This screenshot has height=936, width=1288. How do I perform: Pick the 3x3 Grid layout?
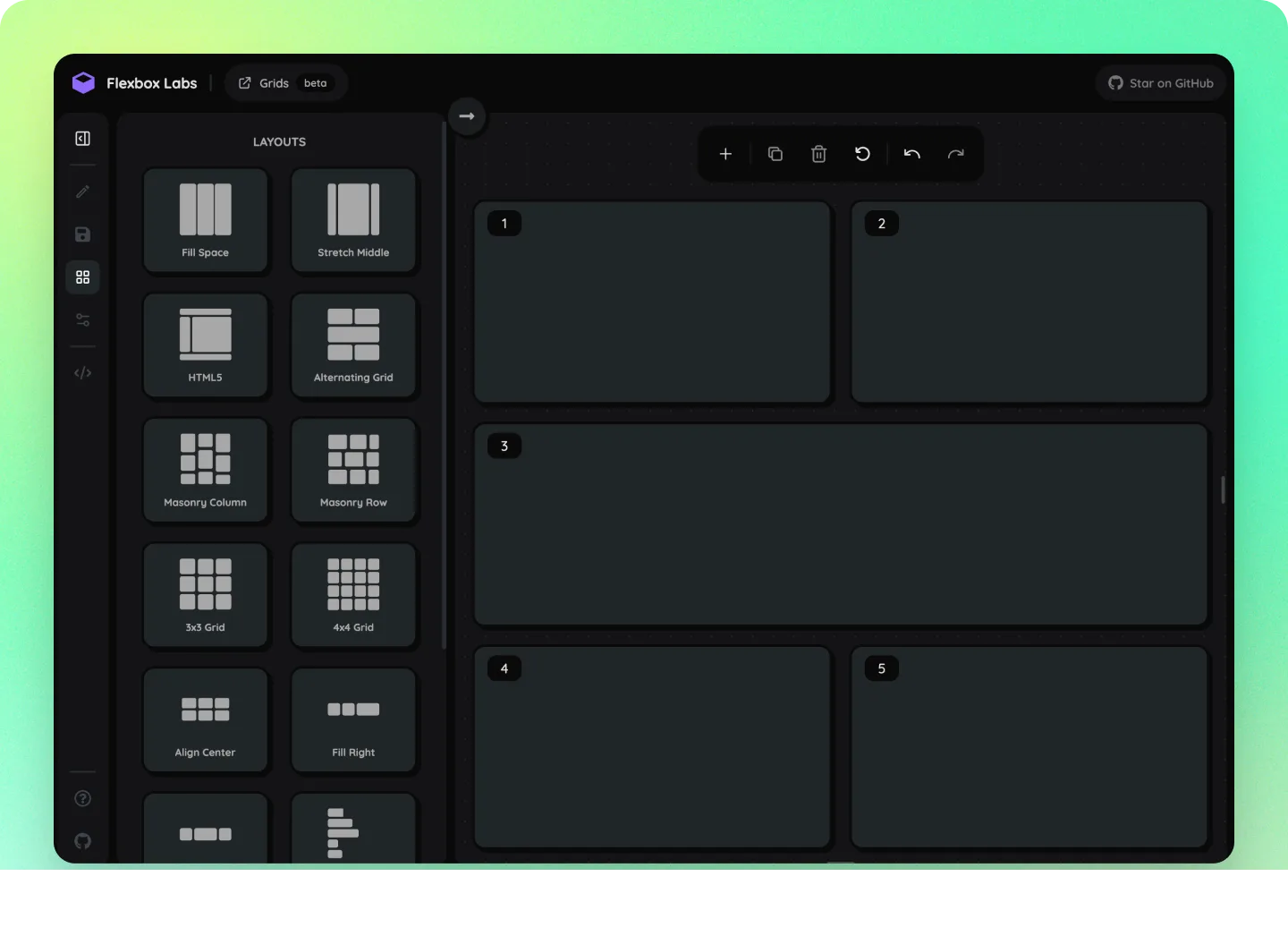point(206,595)
